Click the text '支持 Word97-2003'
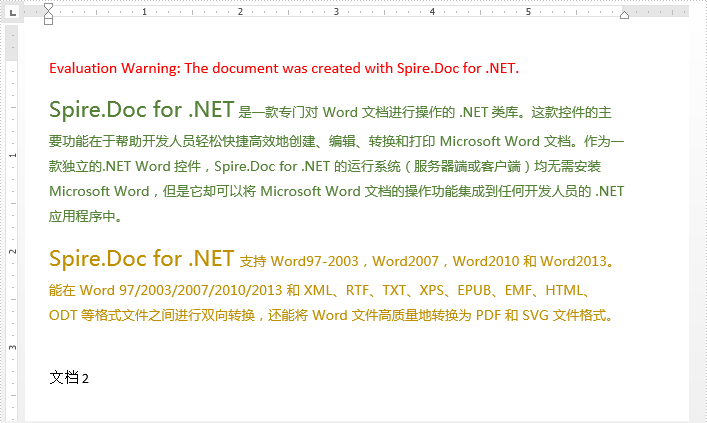707x423 pixels. coord(299,261)
